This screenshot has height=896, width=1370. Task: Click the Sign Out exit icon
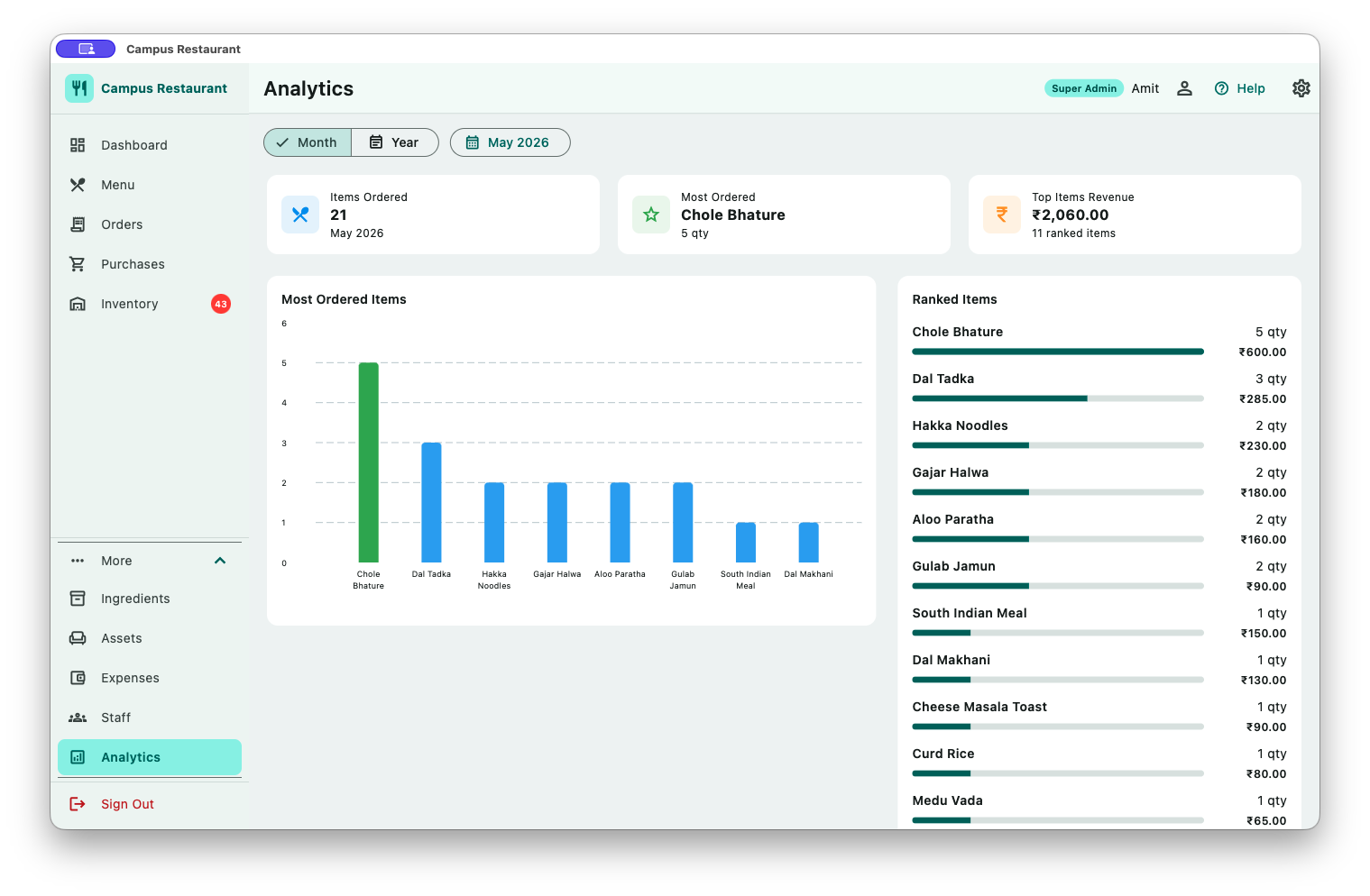coord(78,804)
